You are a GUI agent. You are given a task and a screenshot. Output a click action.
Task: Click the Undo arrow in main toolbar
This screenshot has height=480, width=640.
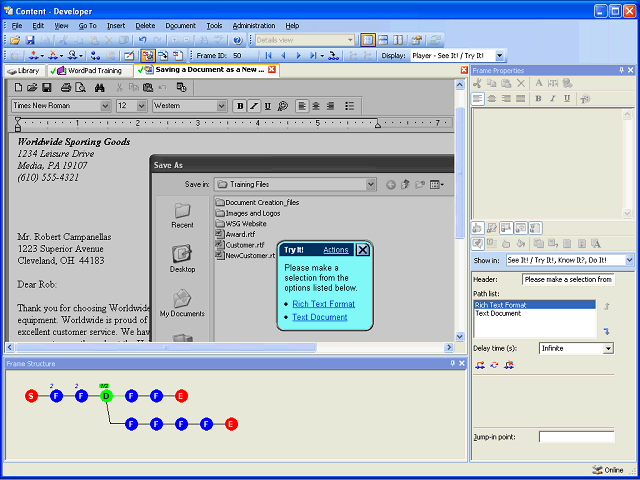[x=142, y=40]
